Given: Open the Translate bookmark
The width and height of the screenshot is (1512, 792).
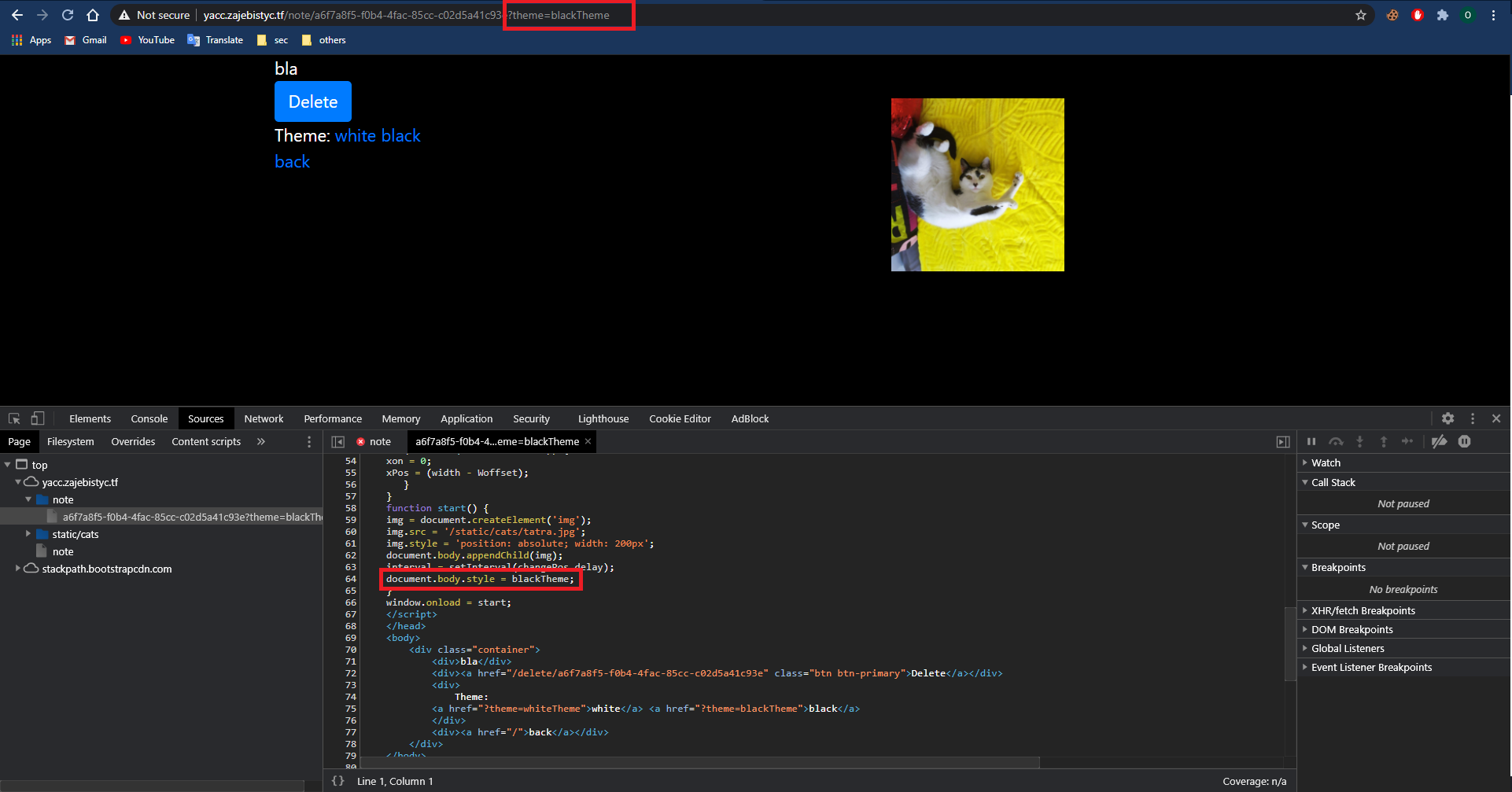Looking at the screenshot, I should pos(216,40).
